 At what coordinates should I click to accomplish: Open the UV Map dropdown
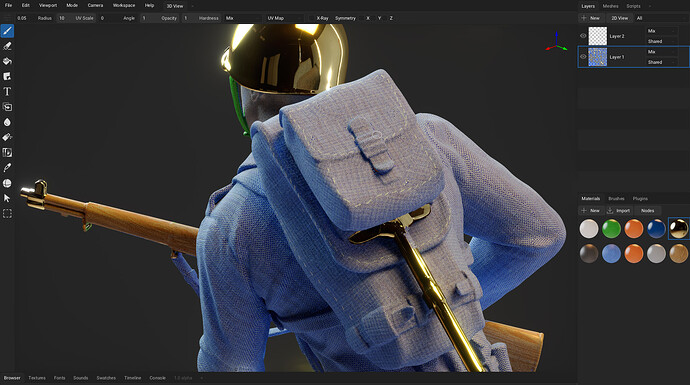click(x=284, y=18)
